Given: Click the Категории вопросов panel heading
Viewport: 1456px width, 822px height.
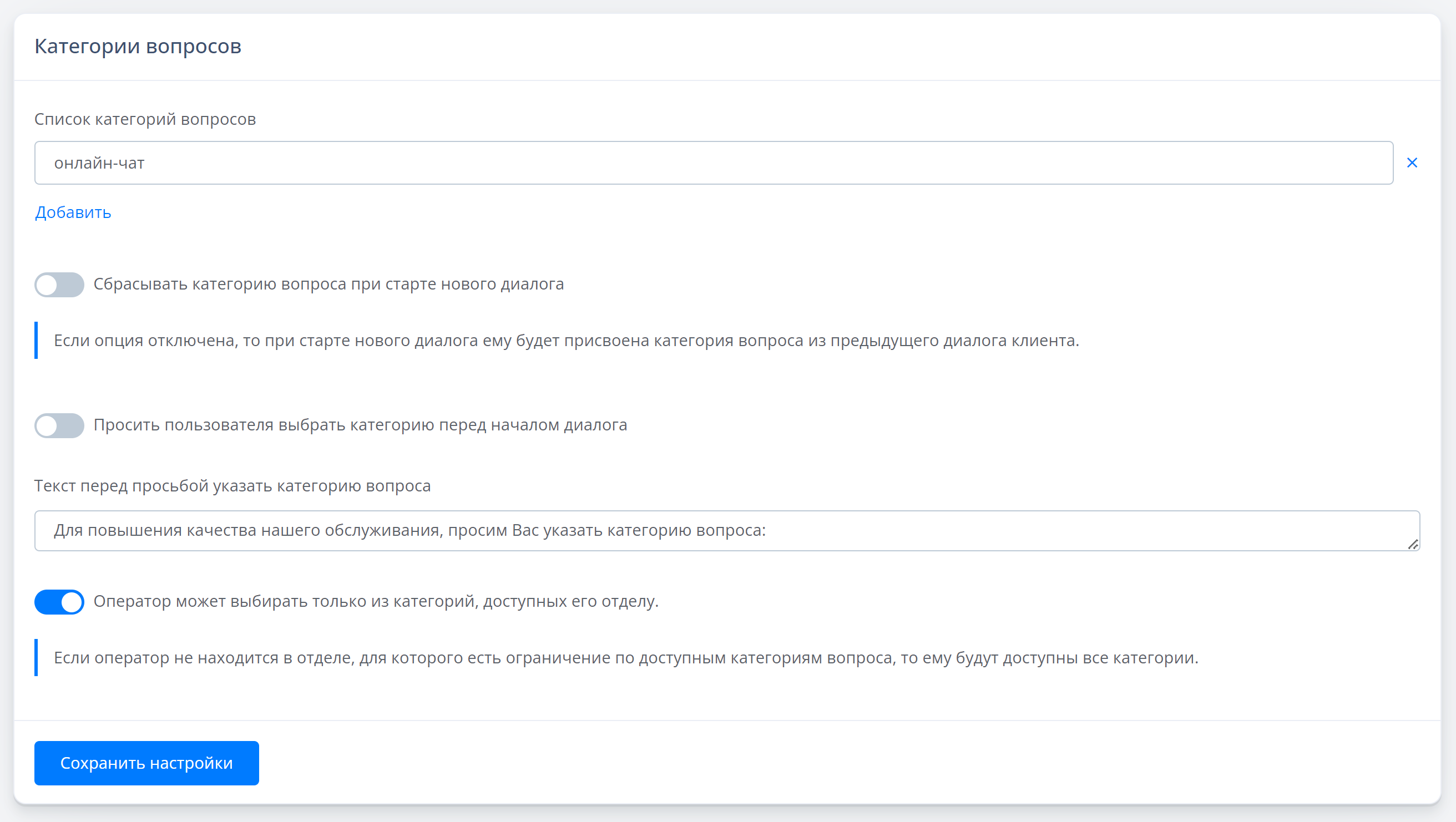Looking at the screenshot, I should [138, 47].
